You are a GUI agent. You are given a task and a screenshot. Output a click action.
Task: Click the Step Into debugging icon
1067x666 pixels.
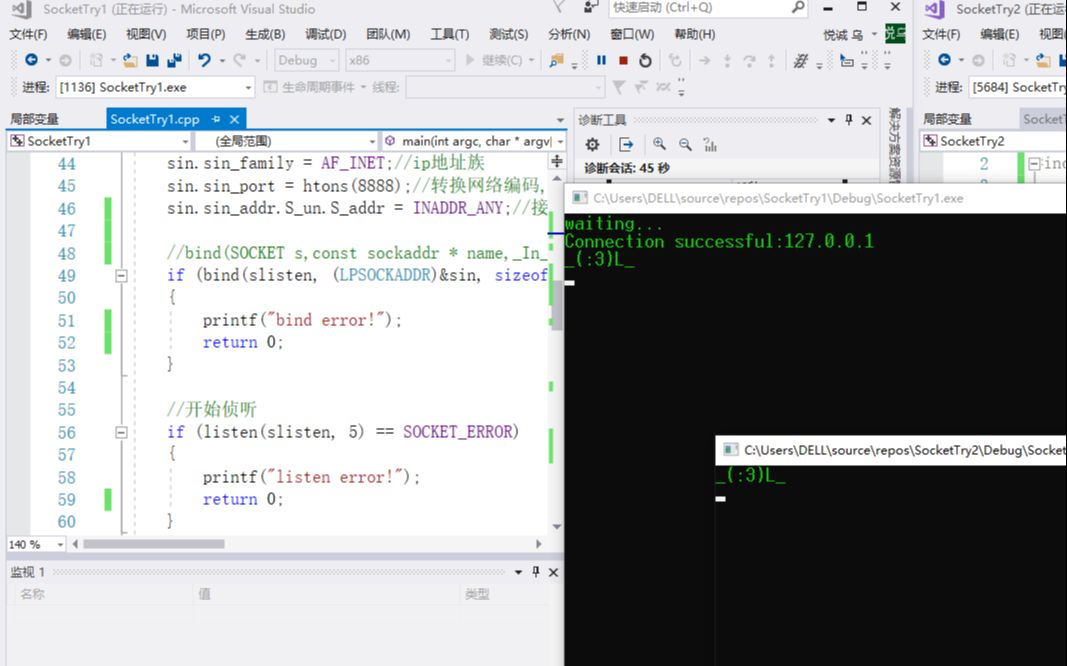[728, 60]
